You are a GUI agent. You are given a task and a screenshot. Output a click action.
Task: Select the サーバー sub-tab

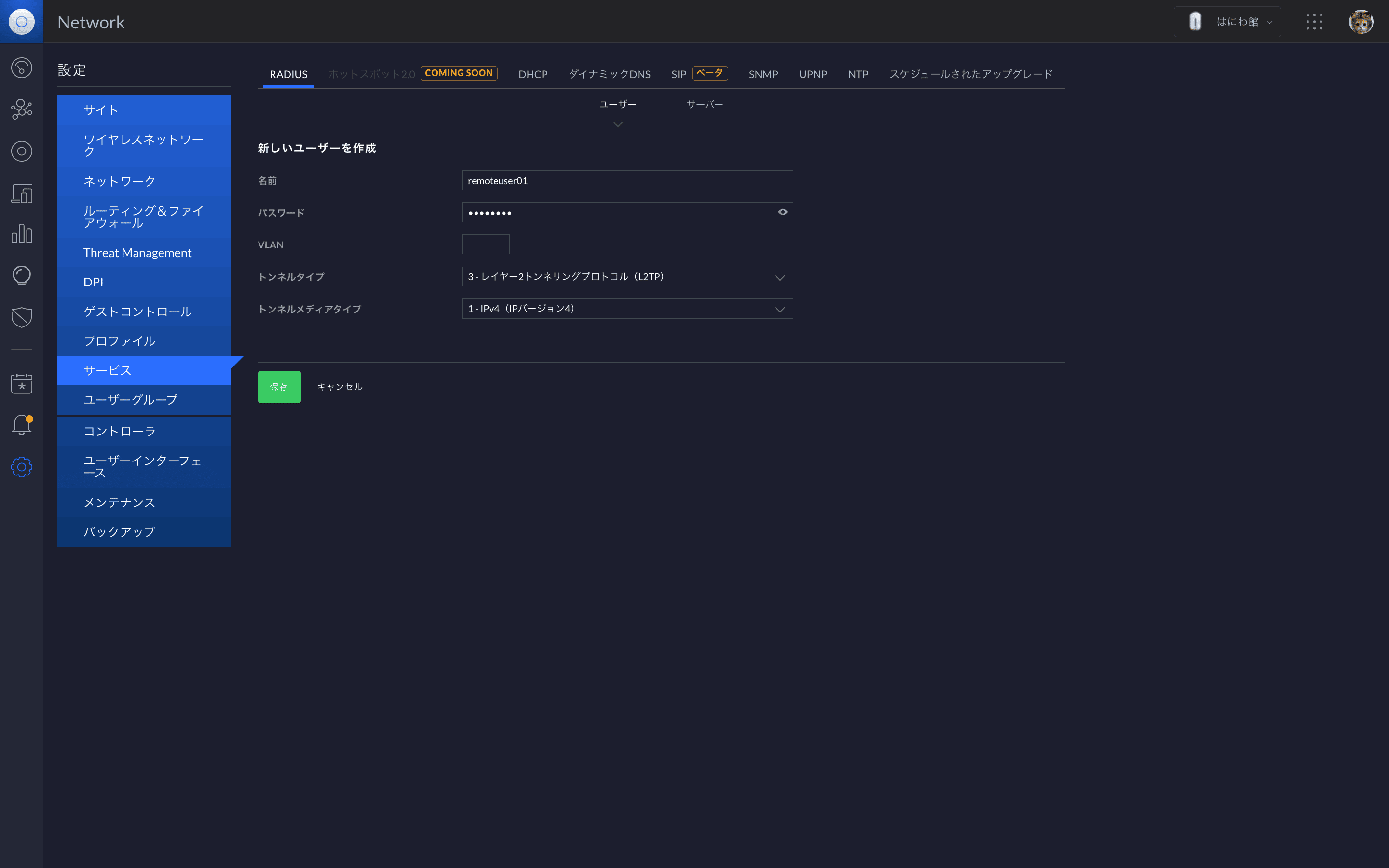coord(704,104)
